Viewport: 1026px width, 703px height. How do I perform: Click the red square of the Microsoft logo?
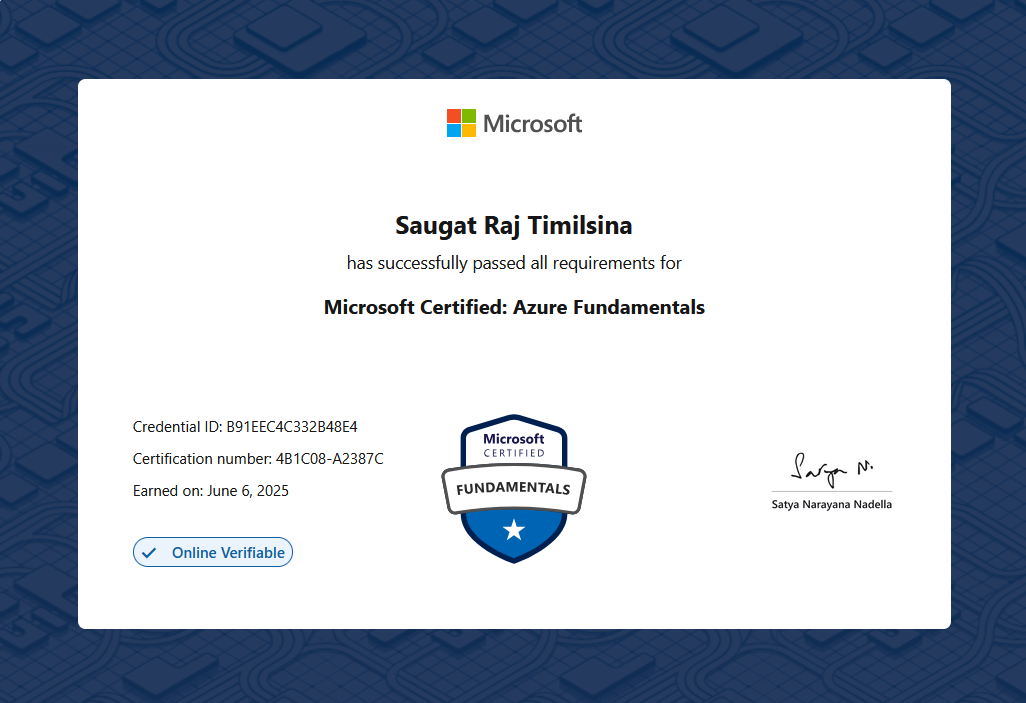coord(452,115)
